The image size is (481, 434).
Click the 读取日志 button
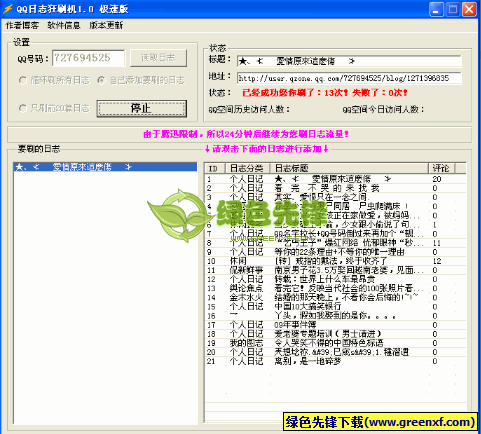pos(158,58)
